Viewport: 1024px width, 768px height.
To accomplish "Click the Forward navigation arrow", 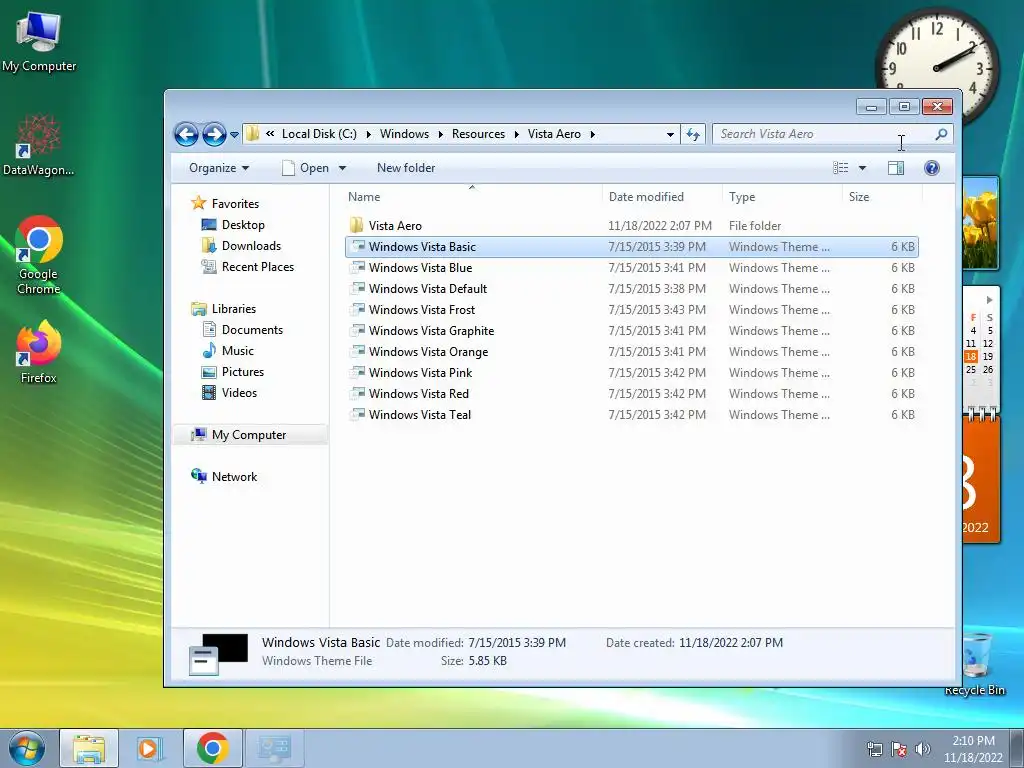I will point(214,135).
